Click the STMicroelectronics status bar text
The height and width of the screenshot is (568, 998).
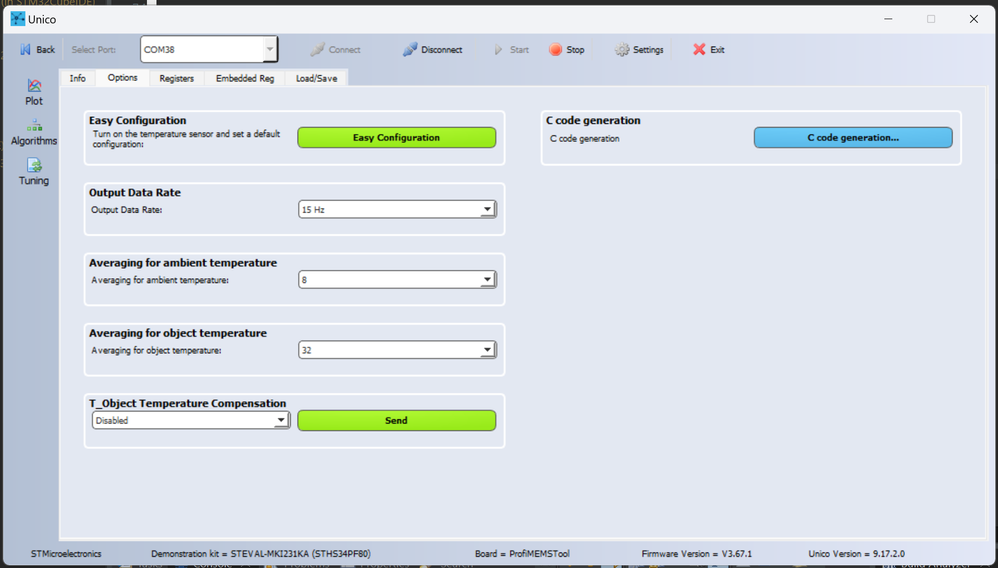pos(66,554)
